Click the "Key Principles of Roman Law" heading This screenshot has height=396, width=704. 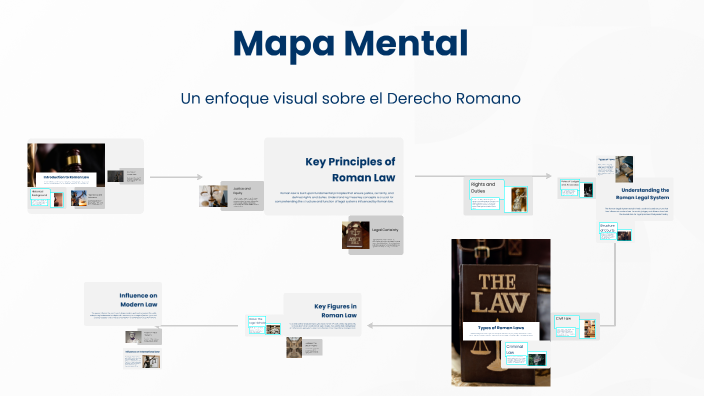[x=350, y=169]
